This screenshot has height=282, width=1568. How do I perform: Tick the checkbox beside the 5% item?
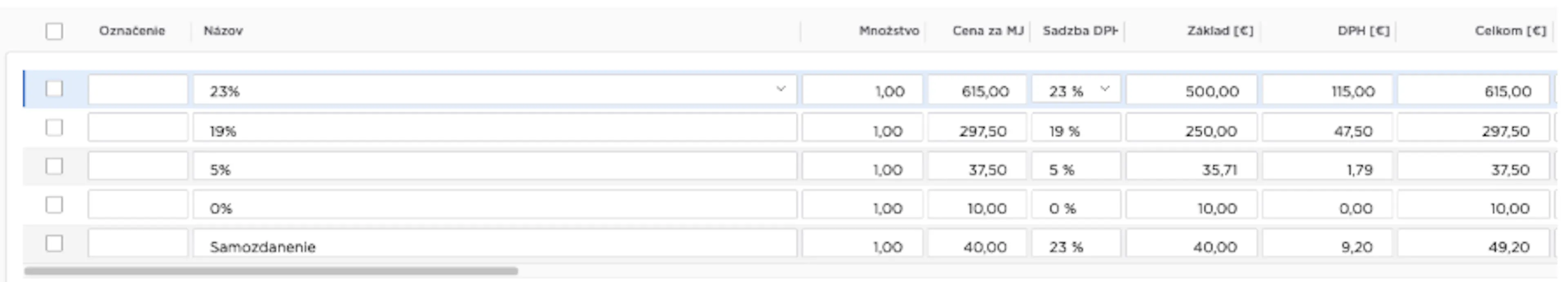[x=54, y=166]
